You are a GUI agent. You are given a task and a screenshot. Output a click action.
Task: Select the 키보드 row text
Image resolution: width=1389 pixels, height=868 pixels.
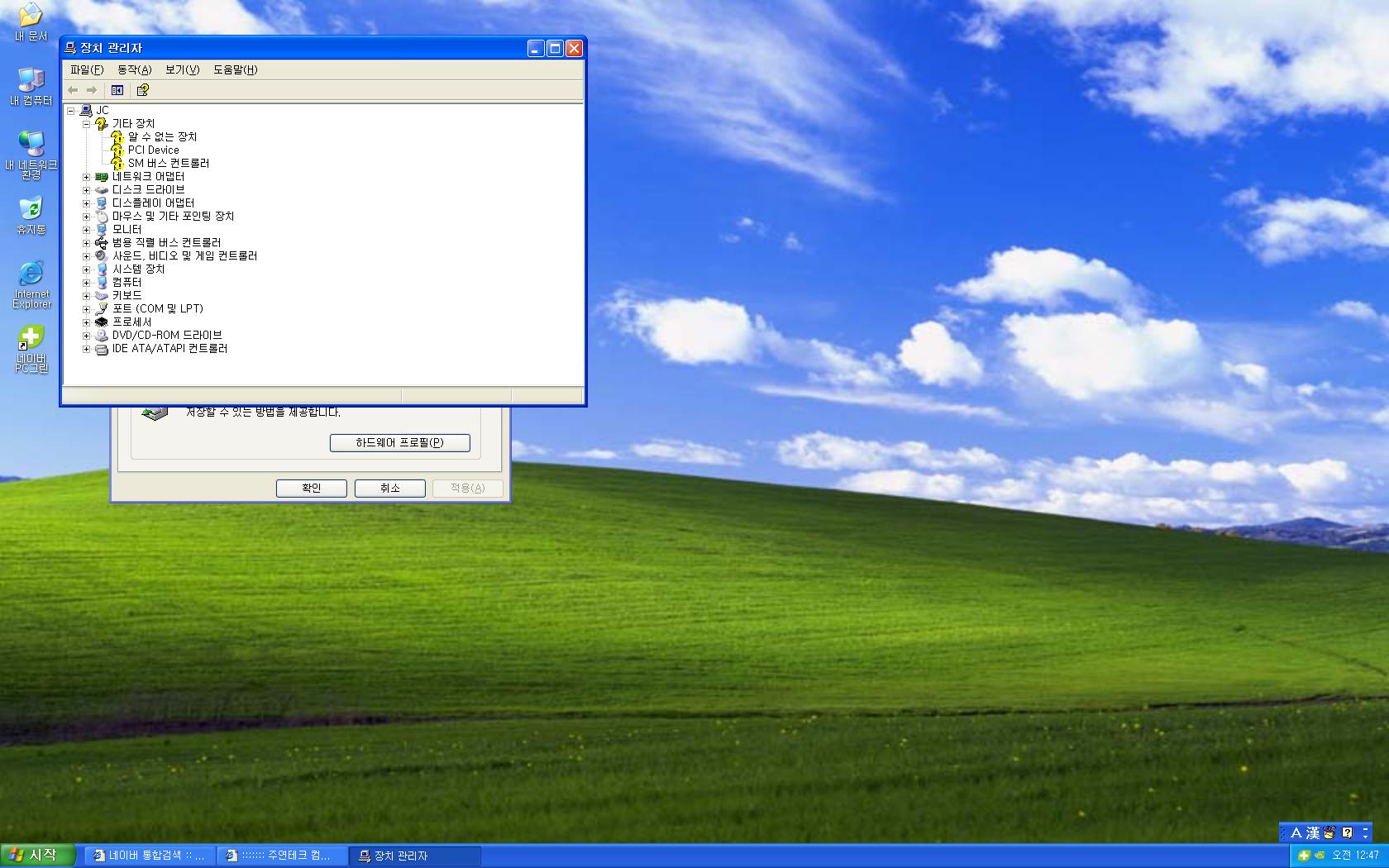[126, 296]
